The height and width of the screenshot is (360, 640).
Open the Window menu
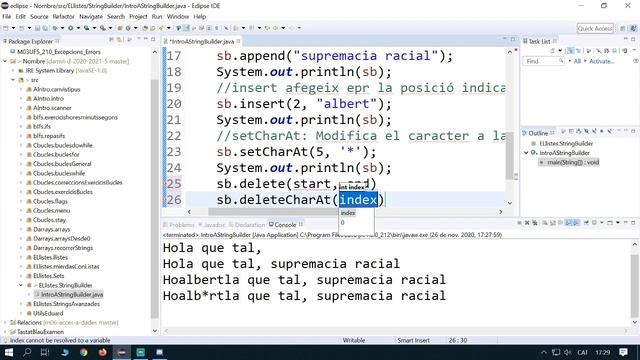[178, 17]
